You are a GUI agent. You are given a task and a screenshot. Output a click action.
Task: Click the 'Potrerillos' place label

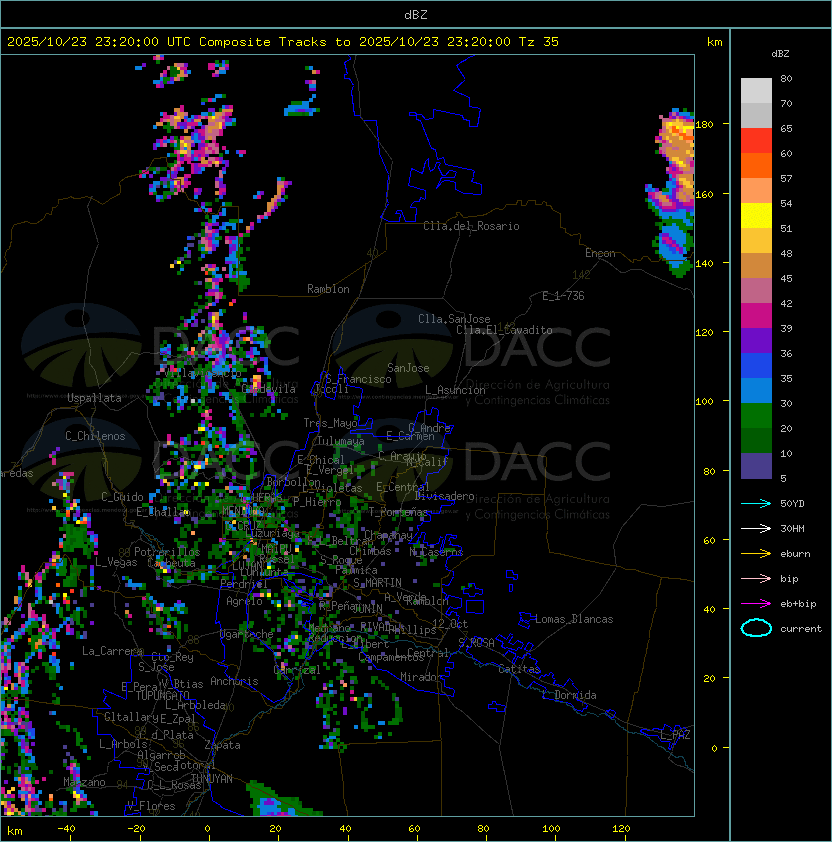[167, 551]
